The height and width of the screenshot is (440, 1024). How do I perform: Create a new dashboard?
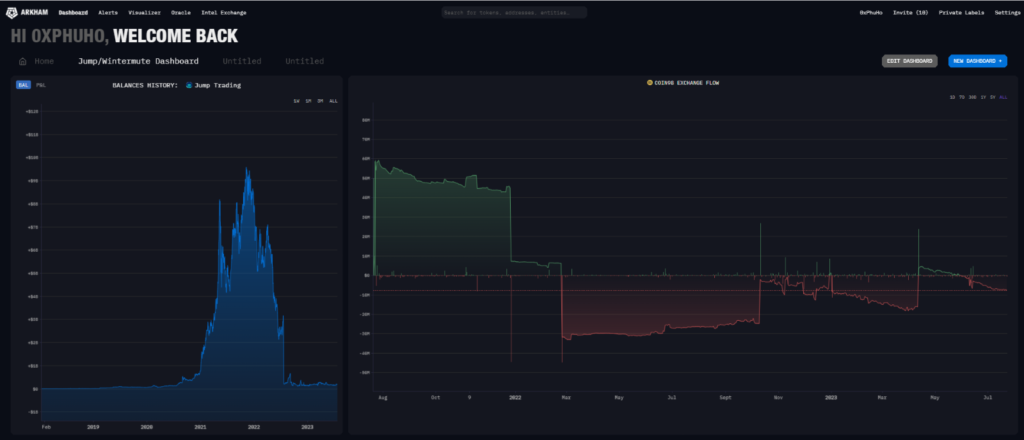(977, 61)
